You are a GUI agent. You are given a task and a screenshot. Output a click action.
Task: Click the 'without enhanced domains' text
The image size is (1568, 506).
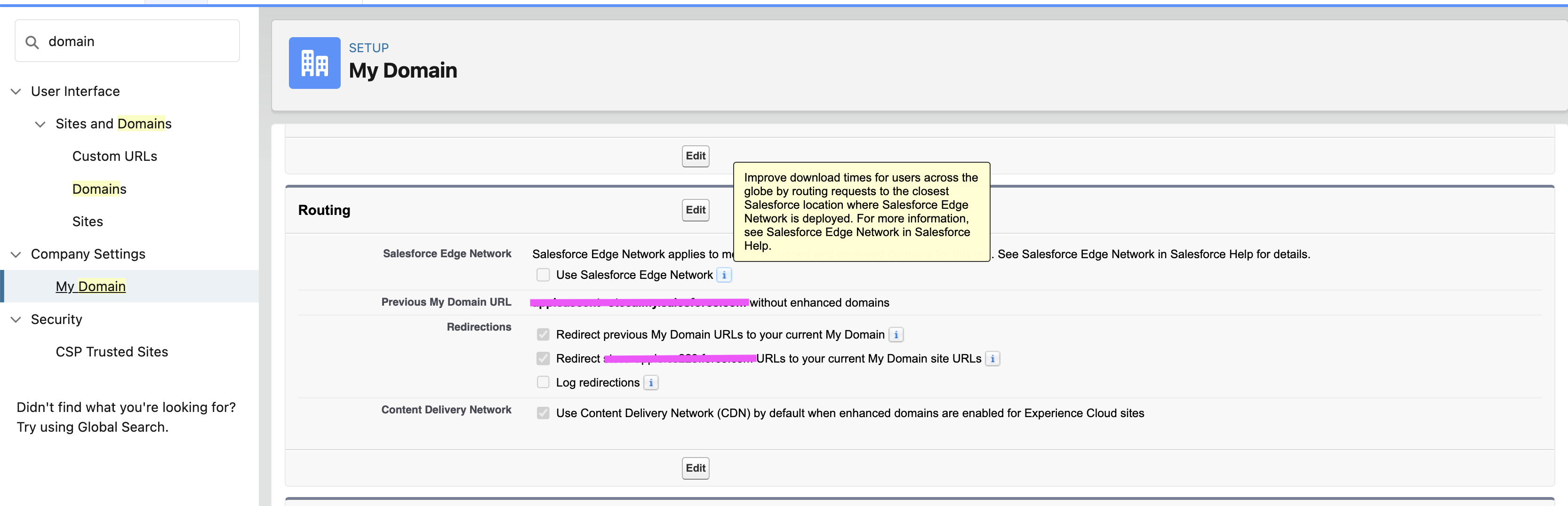click(x=819, y=303)
